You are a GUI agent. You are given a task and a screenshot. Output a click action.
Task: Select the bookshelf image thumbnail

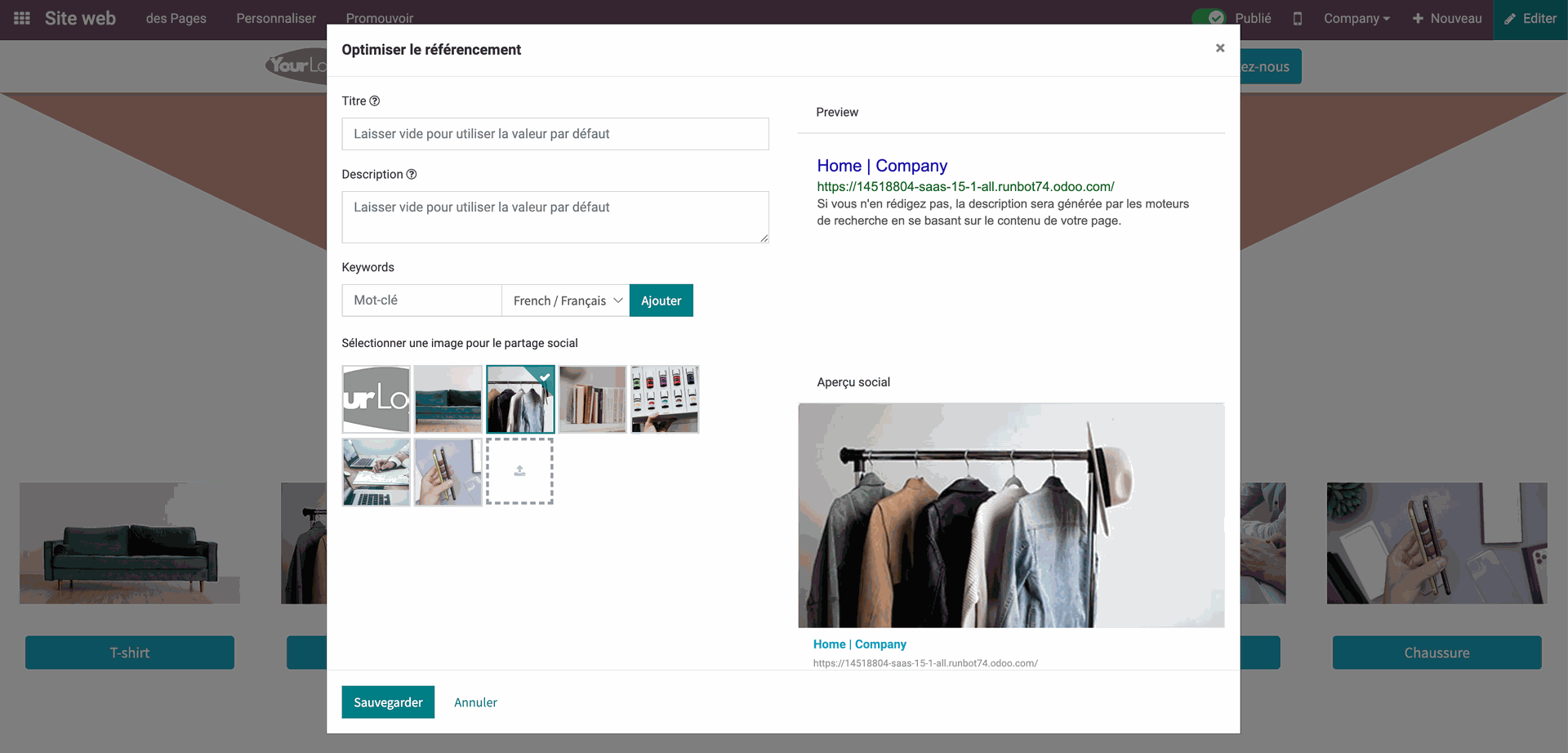pos(592,399)
